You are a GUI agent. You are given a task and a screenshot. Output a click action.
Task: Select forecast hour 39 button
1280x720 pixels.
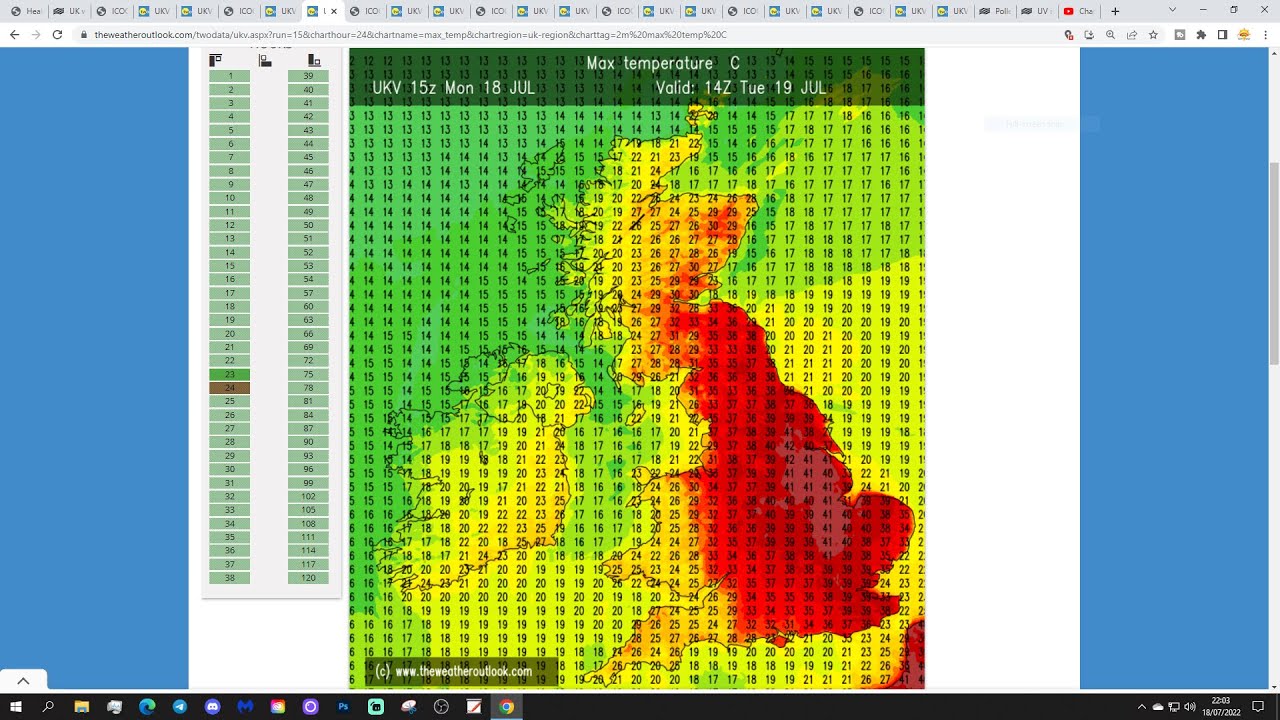[x=308, y=76]
